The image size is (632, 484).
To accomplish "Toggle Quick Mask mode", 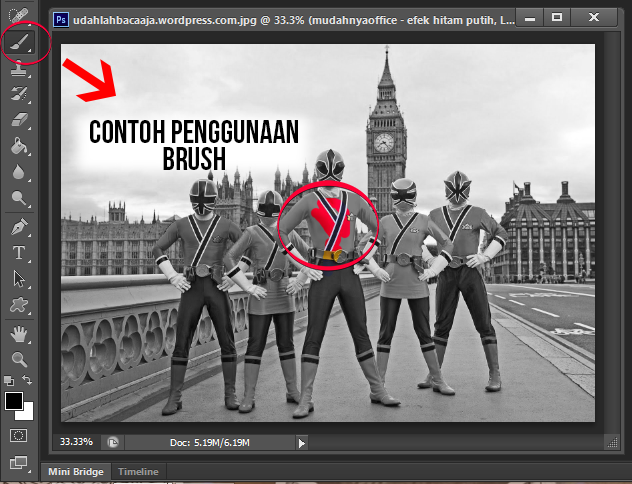I will click(x=19, y=436).
